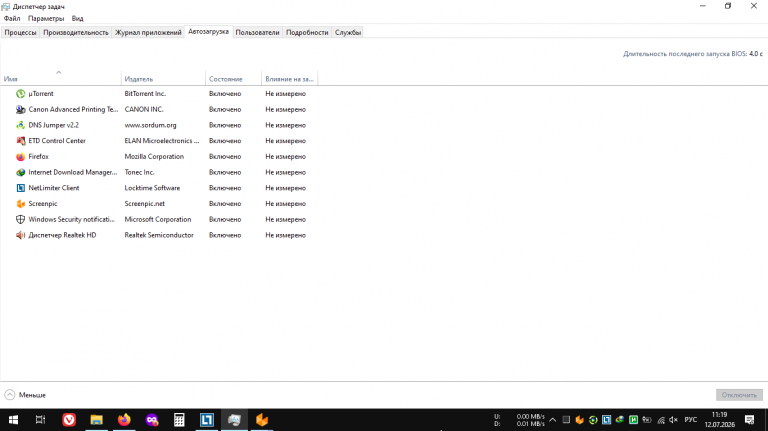Viewport: 768px width, 431px height.
Task: Sort the list by the Имя column
Action: [61, 78]
